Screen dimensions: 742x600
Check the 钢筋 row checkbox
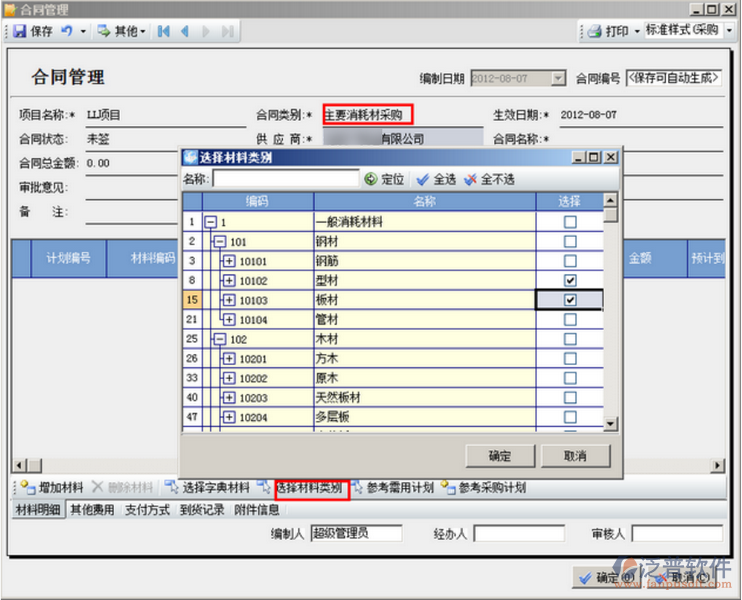(x=570, y=261)
